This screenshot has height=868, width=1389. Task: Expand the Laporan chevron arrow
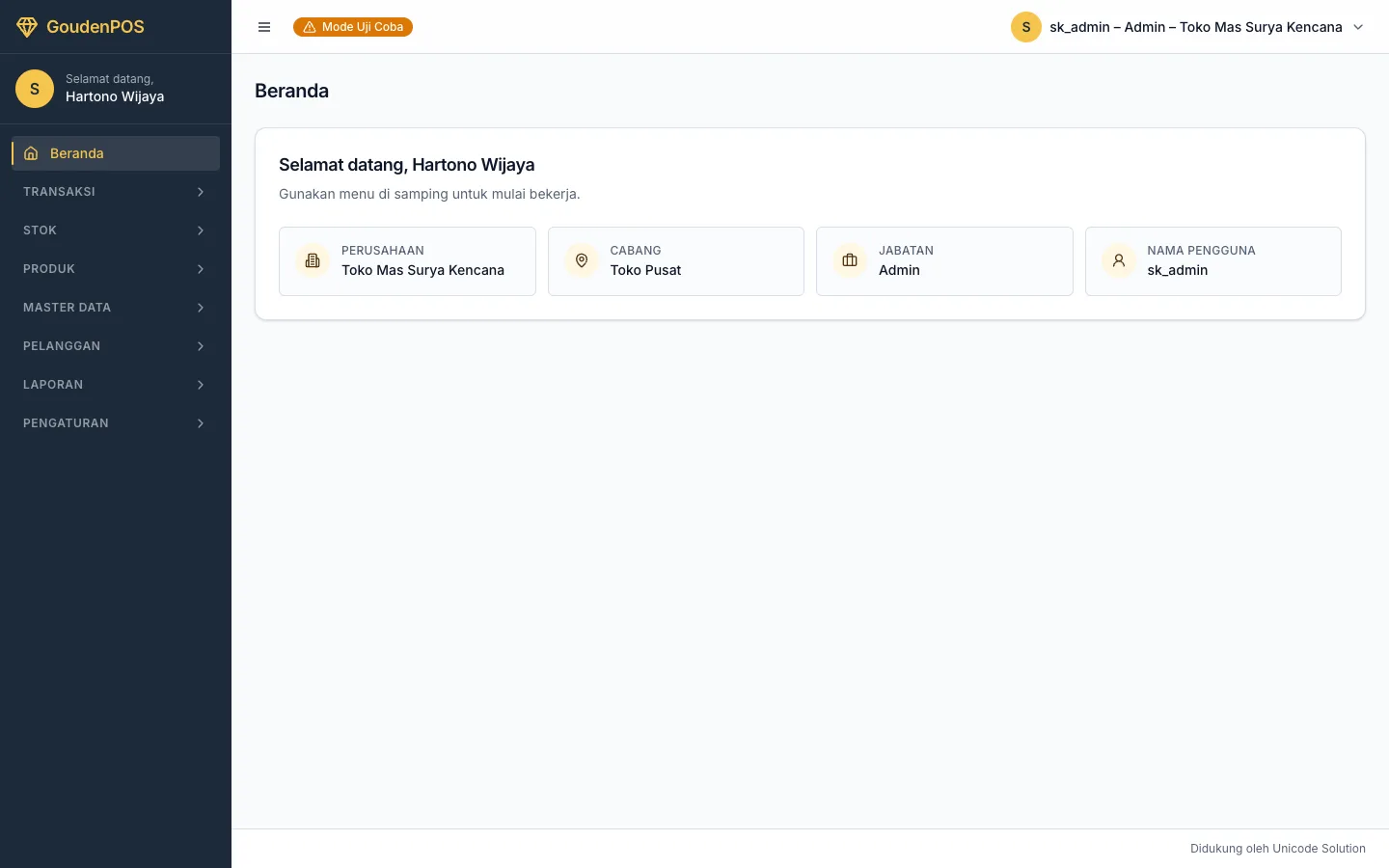point(201,385)
